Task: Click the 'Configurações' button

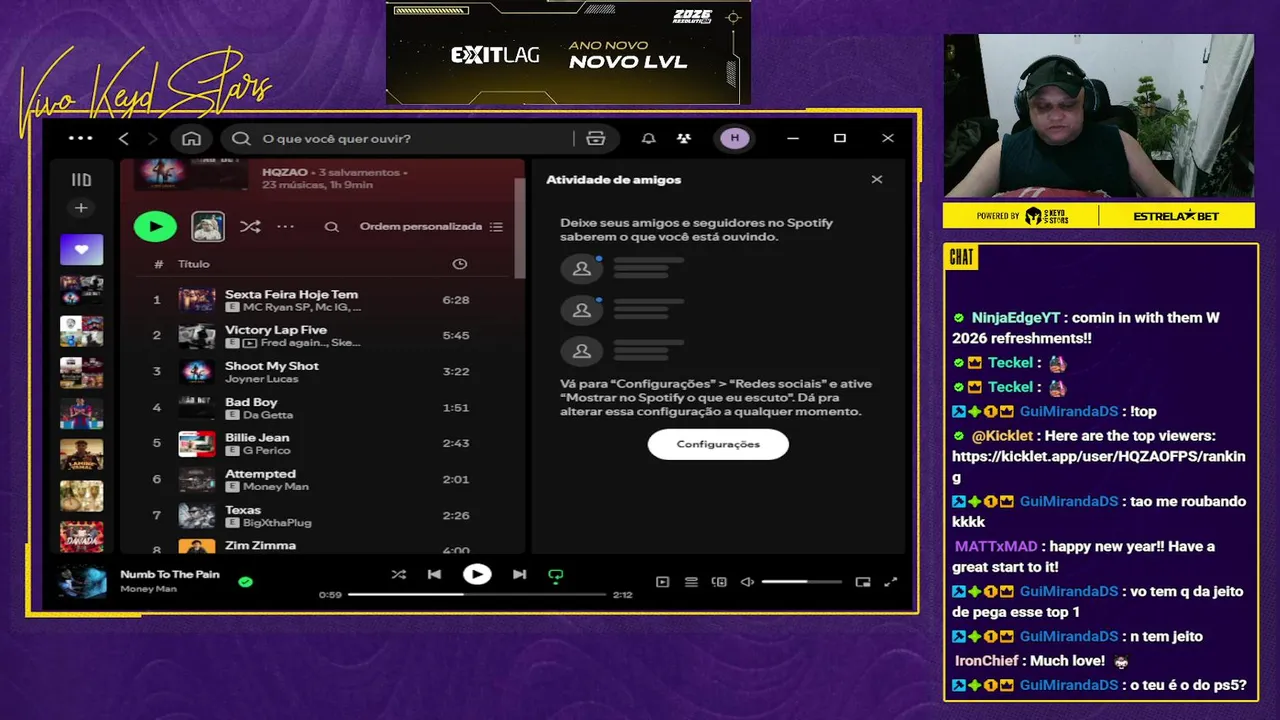Action: 718,444
